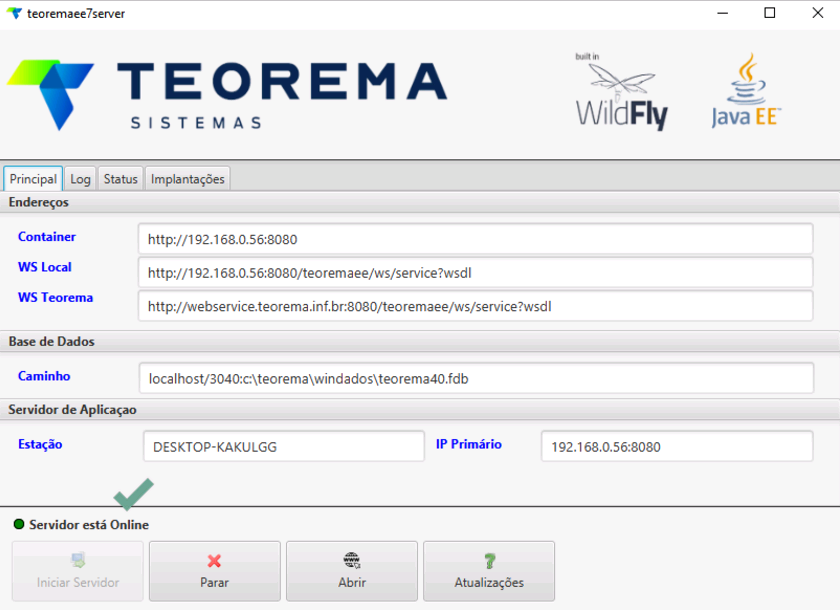
Task: Click the Container label
Action: (x=47, y=237)
